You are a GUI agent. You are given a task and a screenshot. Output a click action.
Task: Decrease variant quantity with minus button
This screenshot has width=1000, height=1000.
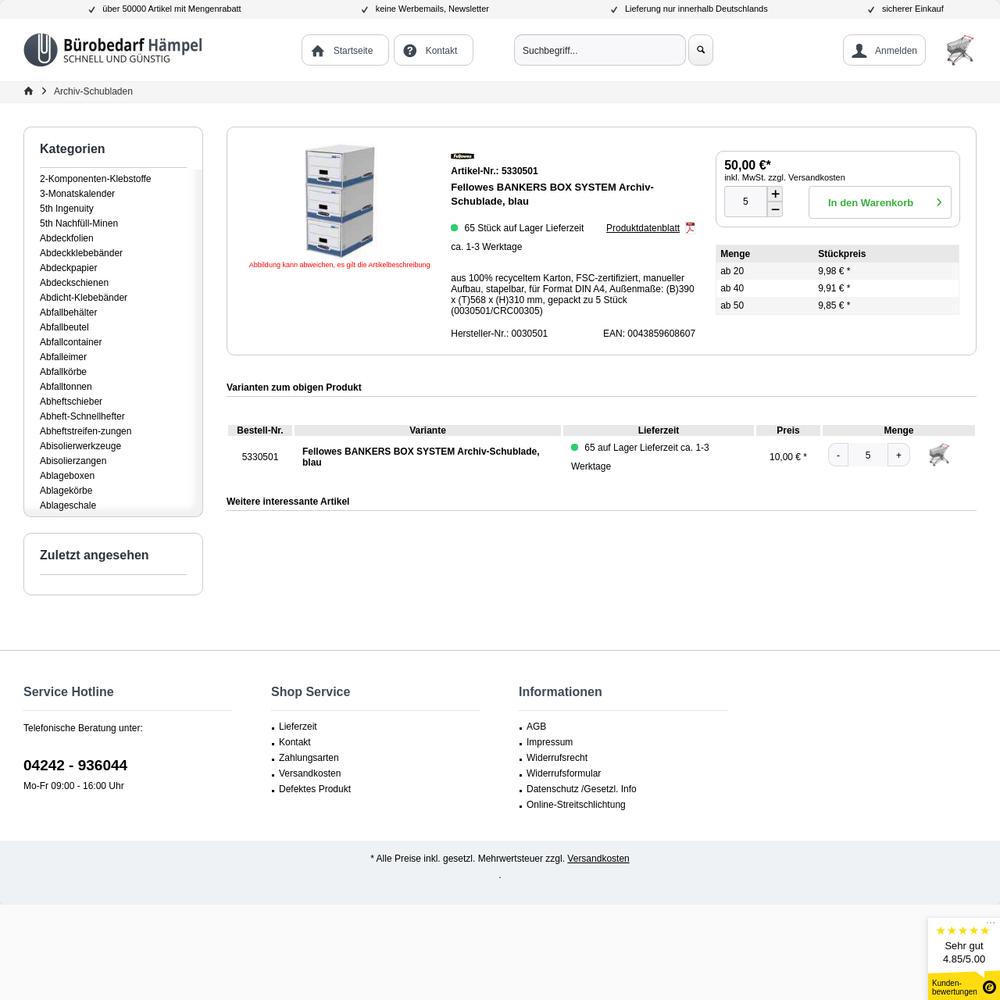(838, 455)
